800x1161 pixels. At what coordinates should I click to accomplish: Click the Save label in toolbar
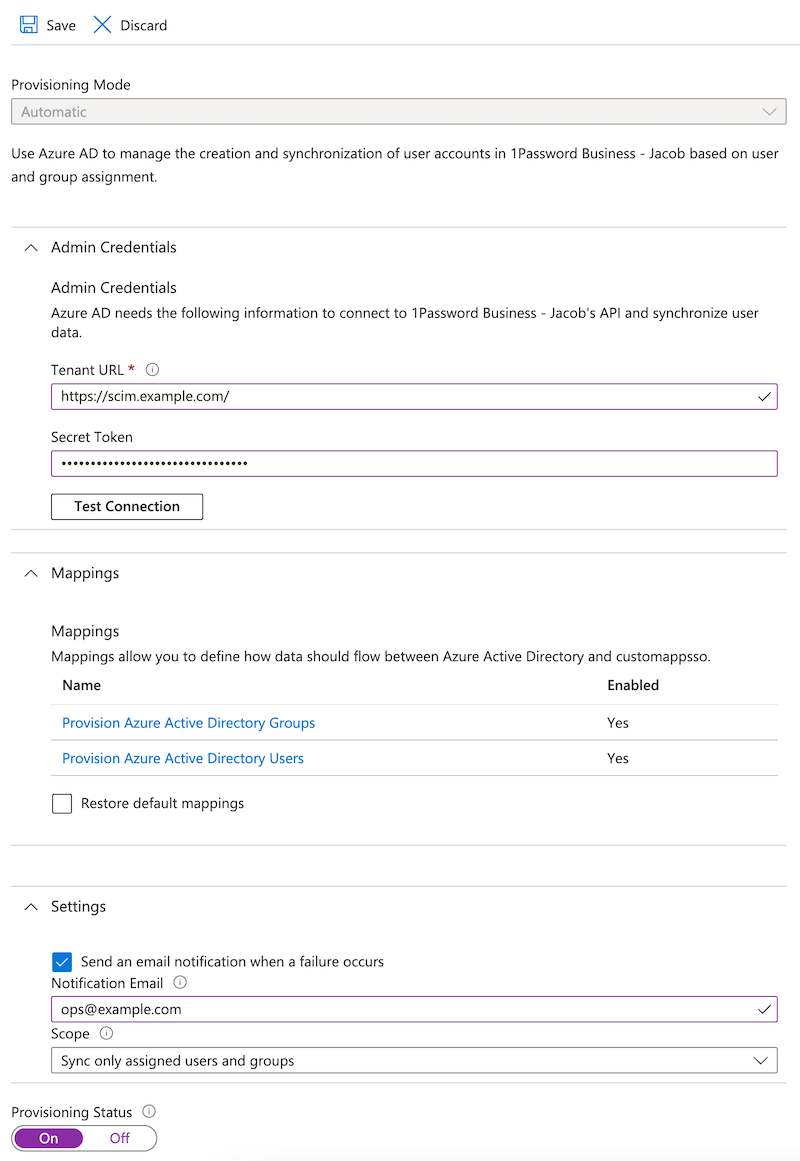click(x=61, y=25)
